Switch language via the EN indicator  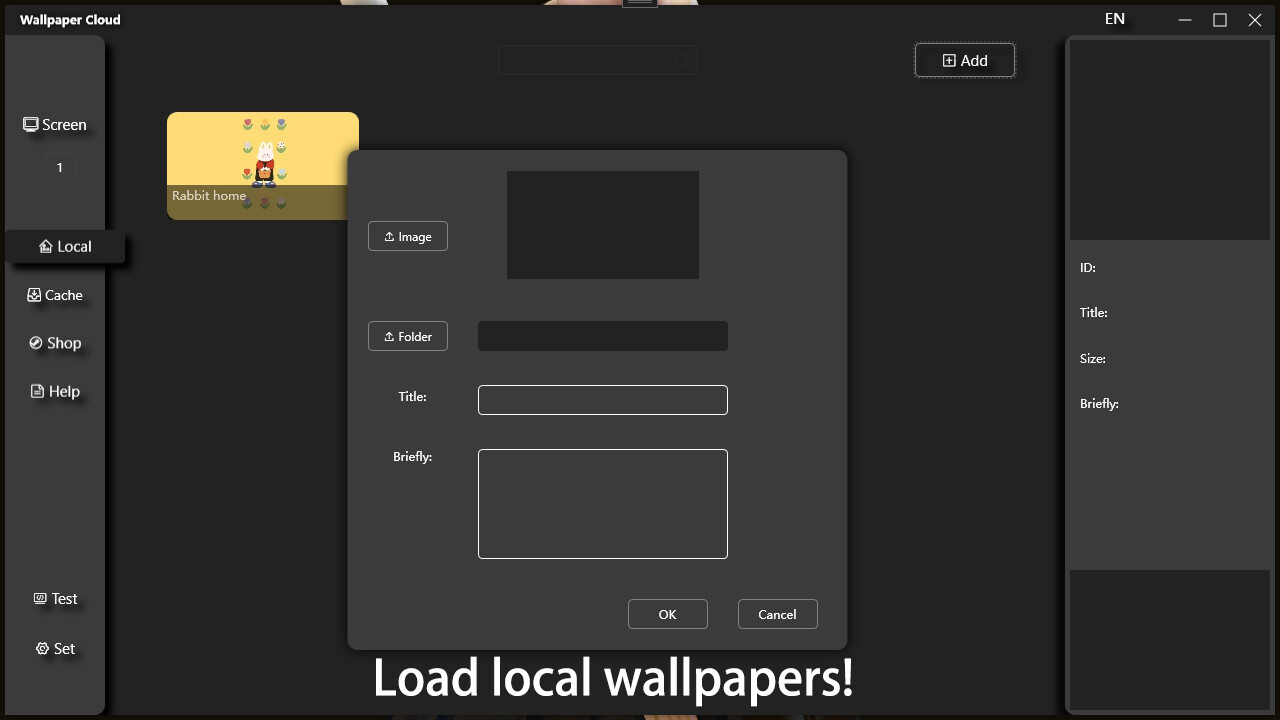[x=1114, y=18]
